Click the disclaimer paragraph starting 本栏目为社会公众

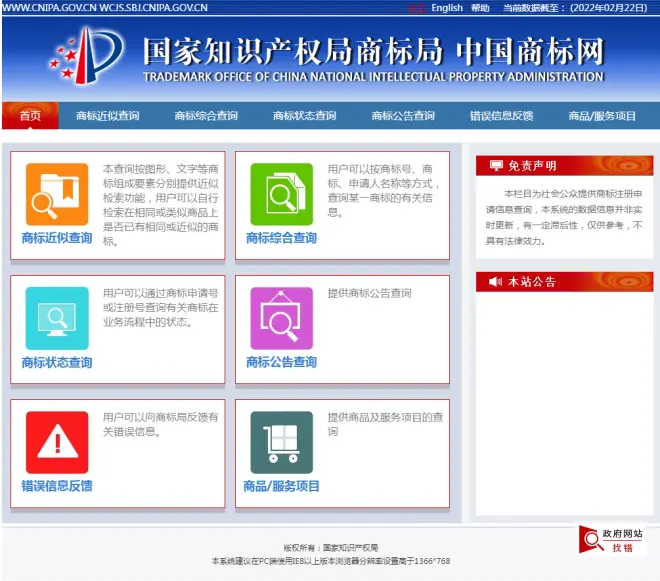564,217
